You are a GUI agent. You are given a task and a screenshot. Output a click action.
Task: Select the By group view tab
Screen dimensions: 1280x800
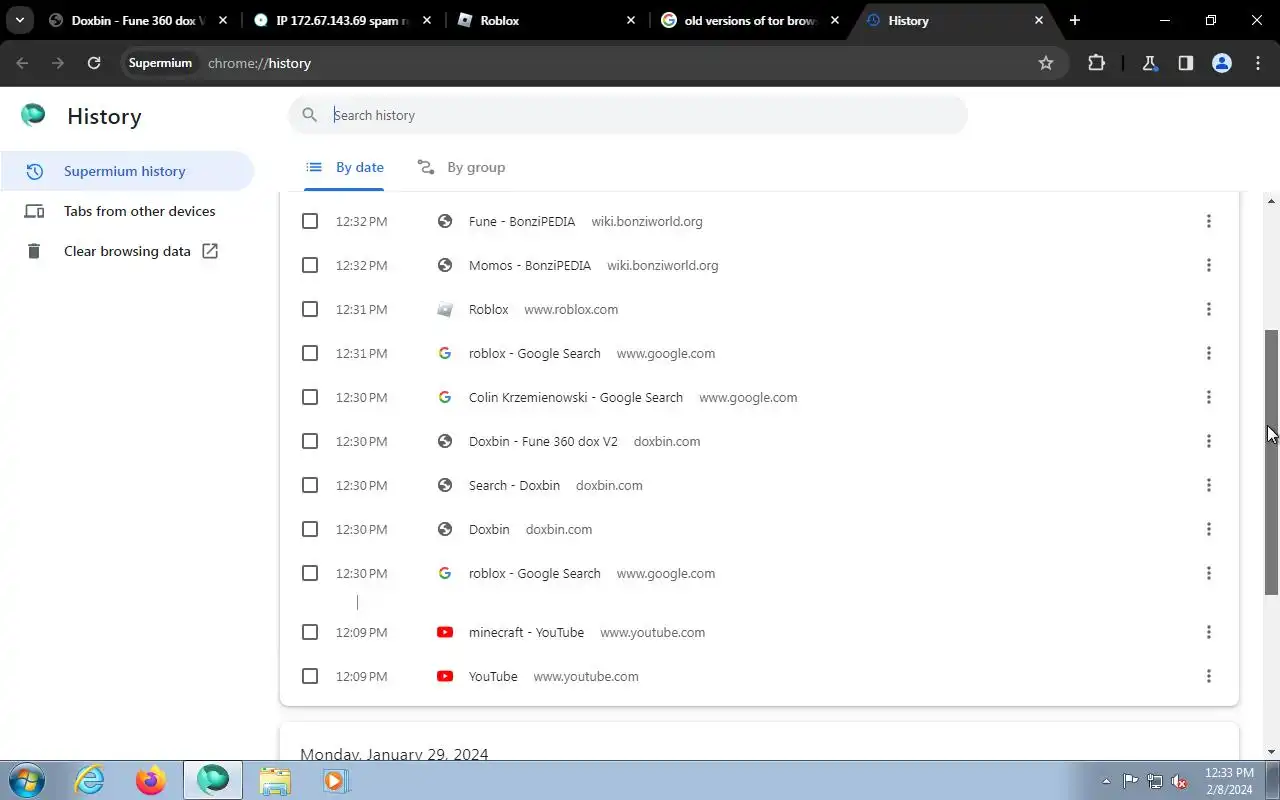(x=461, y=167)
